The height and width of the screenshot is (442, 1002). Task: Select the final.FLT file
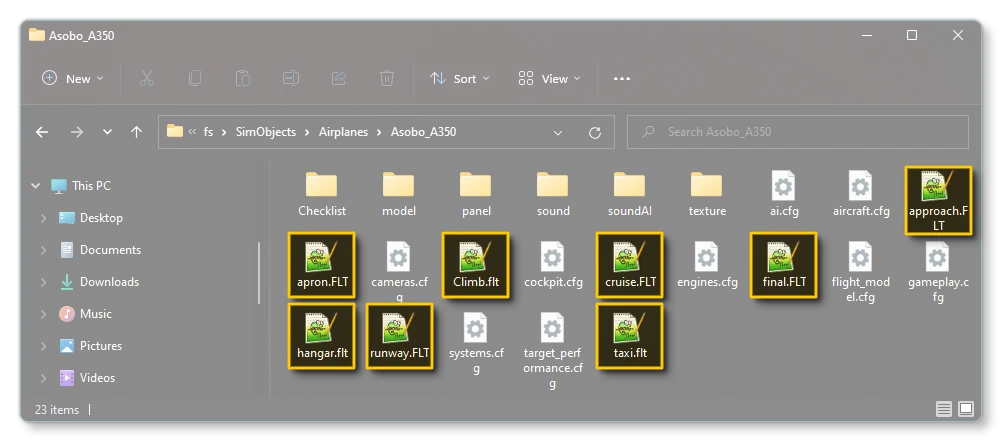click(783, 264)
